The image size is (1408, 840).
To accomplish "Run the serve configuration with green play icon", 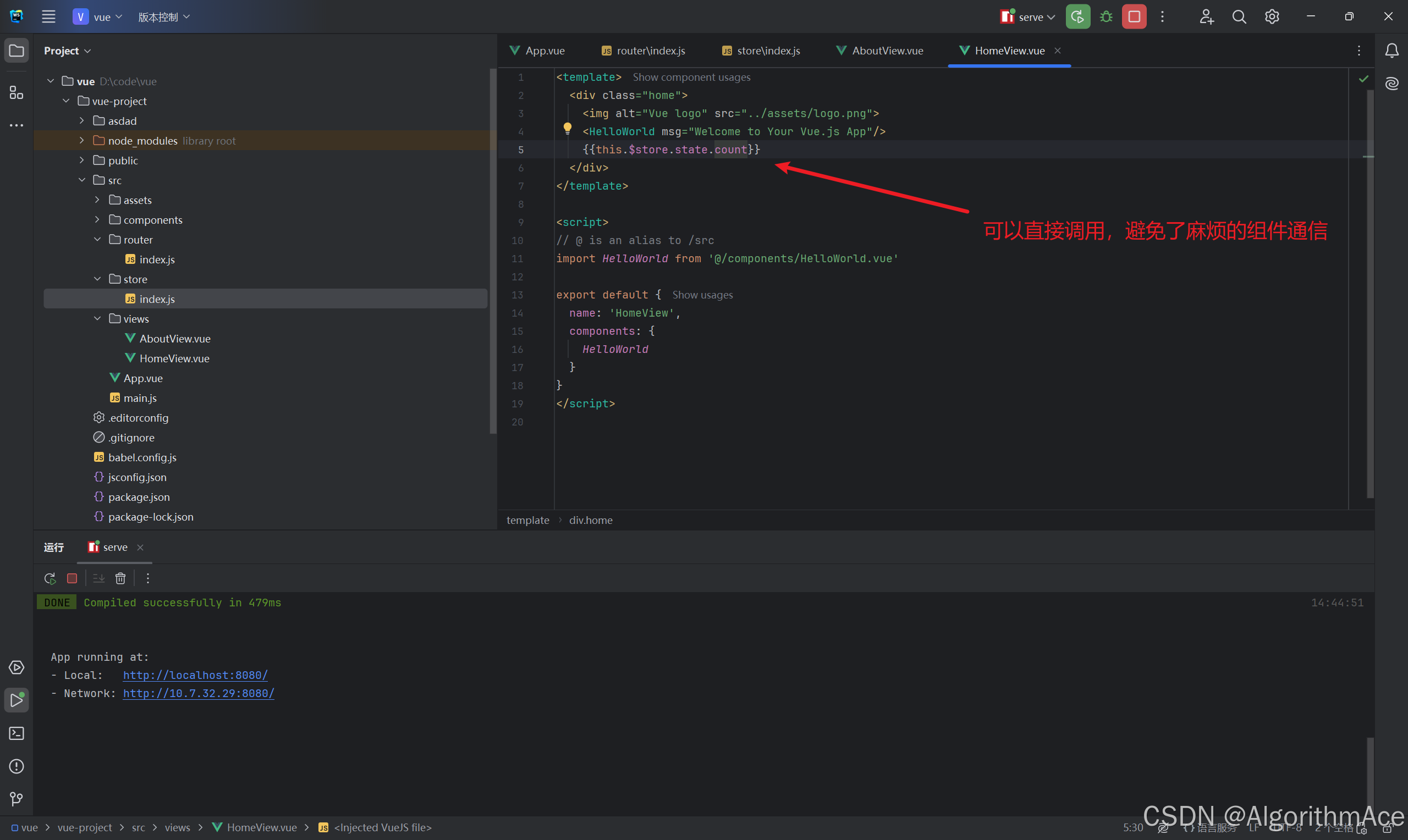I will (x=1078, y=16).
